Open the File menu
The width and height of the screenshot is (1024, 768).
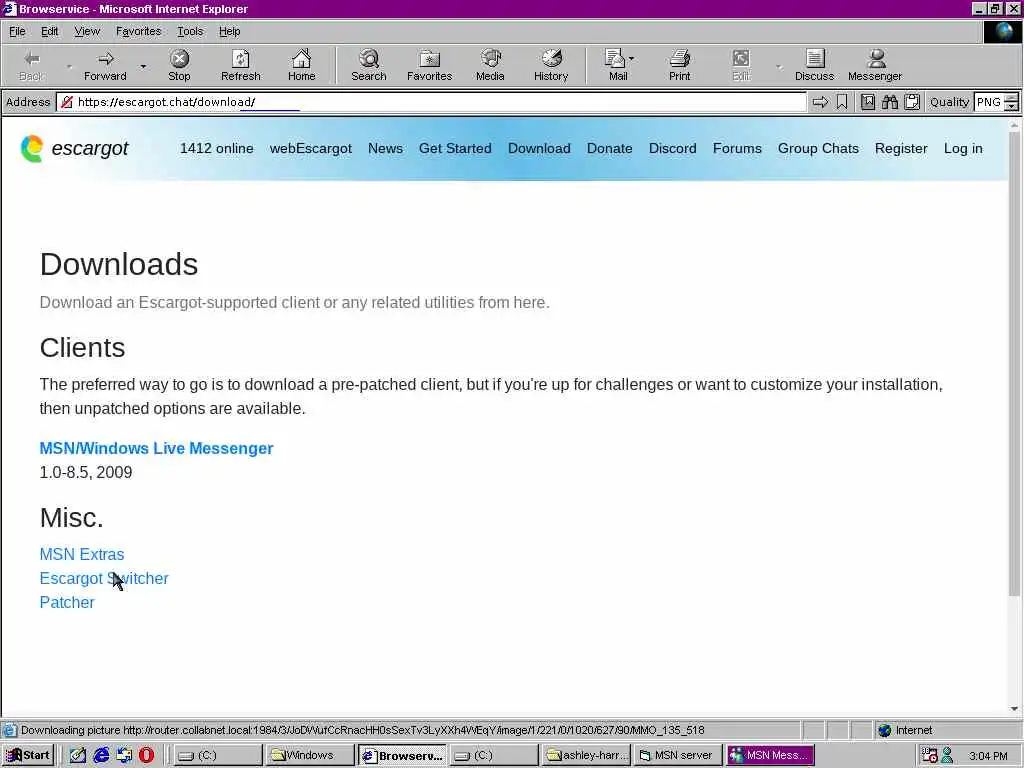(x=17, y=31)
